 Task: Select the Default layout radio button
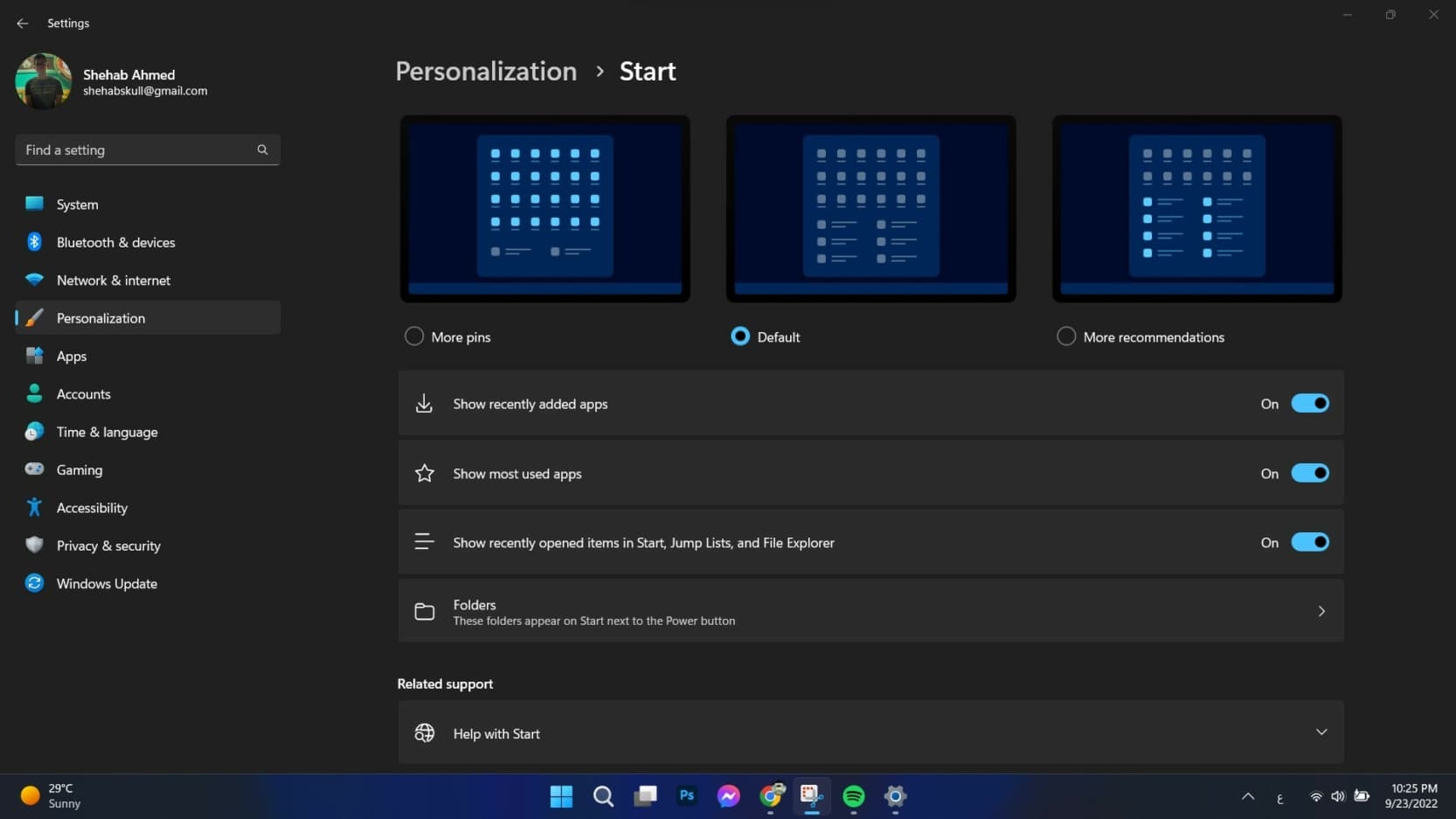[x=740, y=337]
